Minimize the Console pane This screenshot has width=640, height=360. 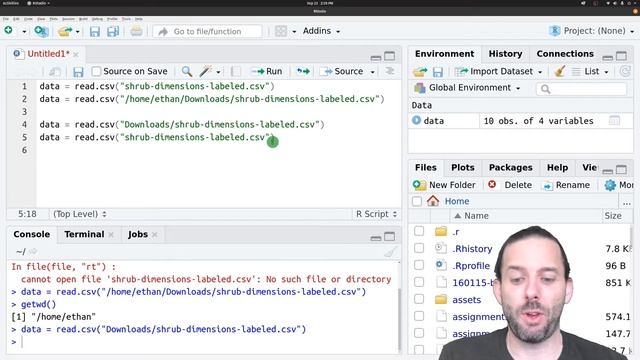point(376,237)
